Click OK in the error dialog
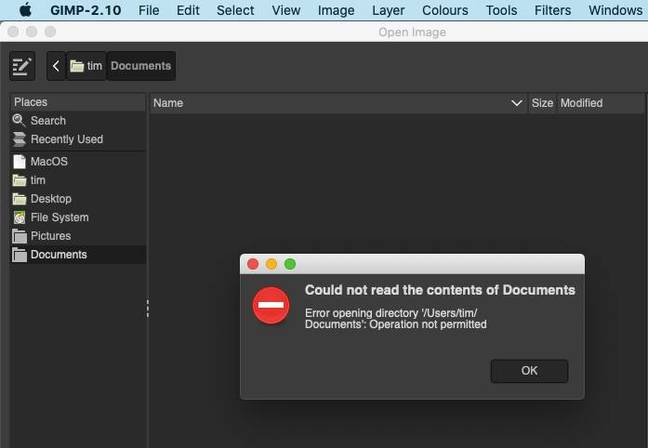The image size is (648, 448). (x=529, y=371)
